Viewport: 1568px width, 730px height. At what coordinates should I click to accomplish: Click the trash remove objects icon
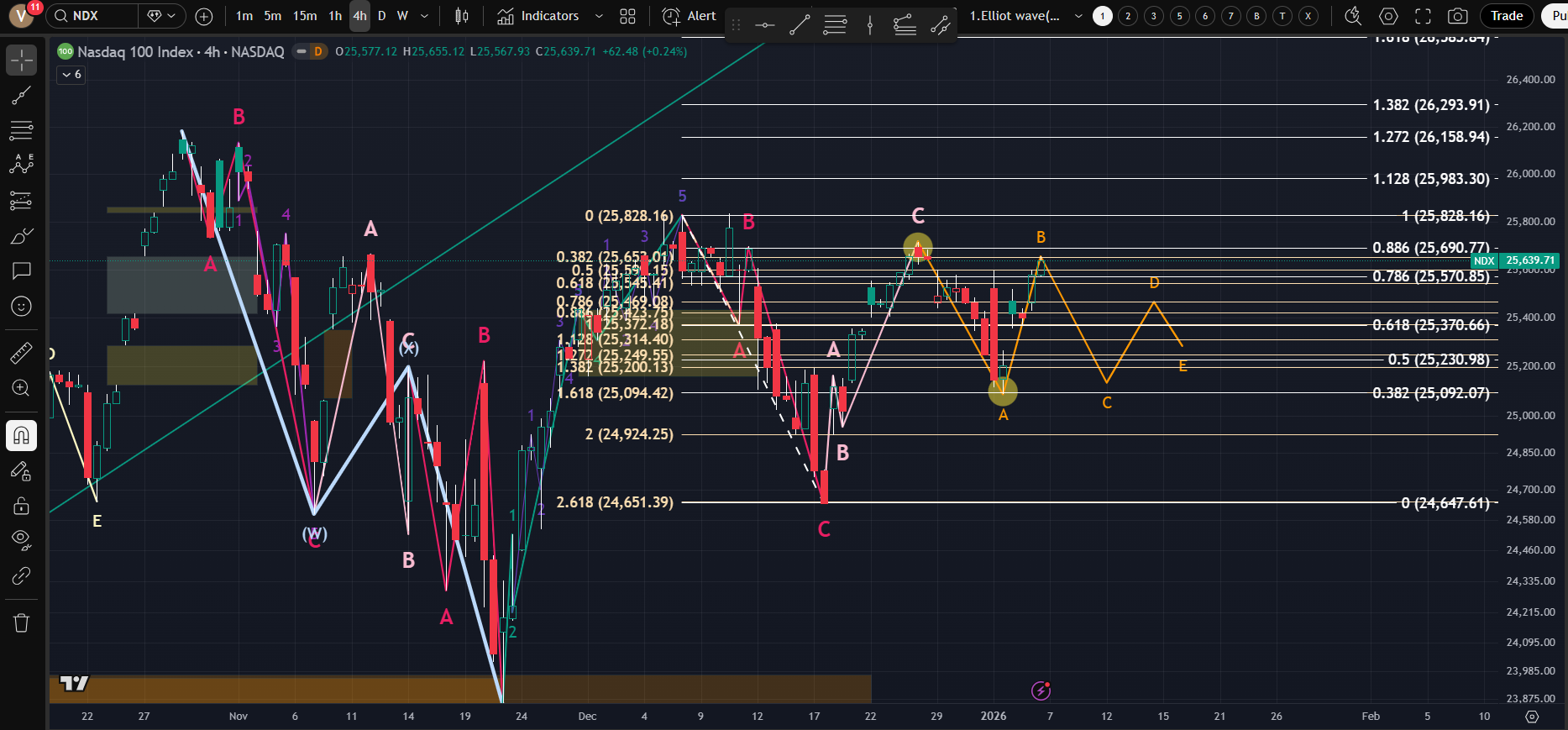[21, 622]
